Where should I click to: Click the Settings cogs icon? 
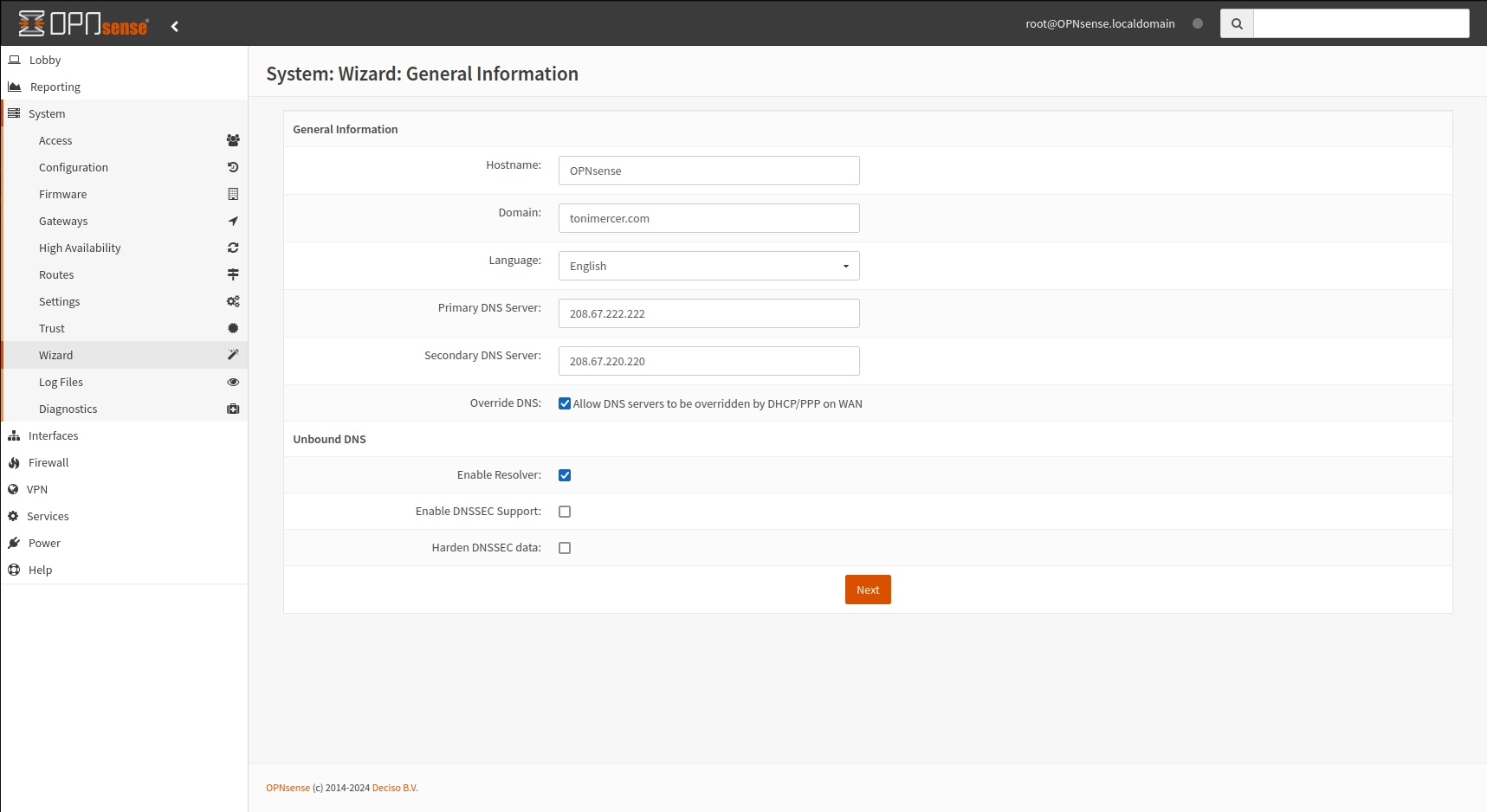[233, 301]
